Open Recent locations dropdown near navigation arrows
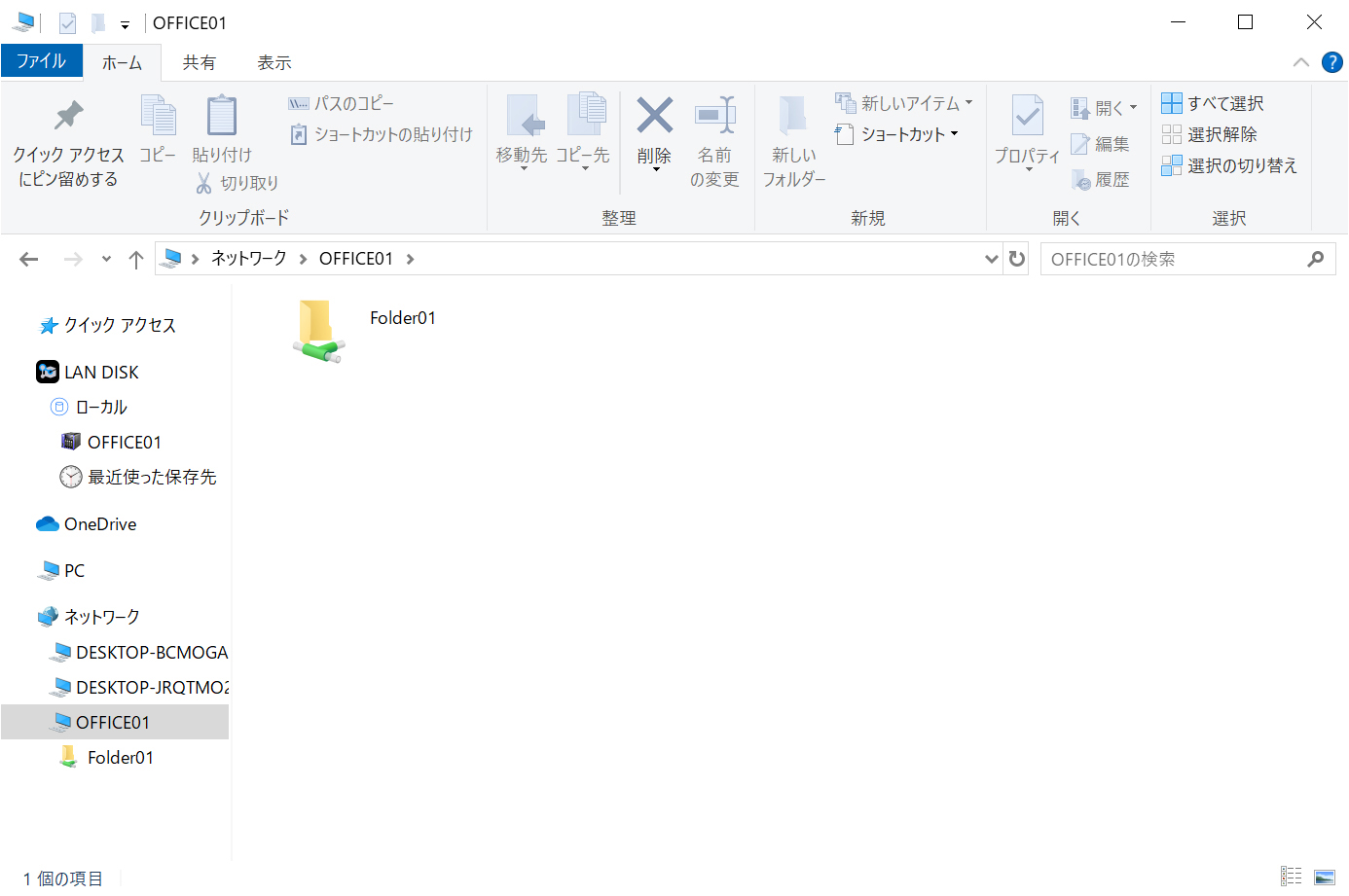The width and height of the screenshot is (1349, 896). tap(106, 259)
